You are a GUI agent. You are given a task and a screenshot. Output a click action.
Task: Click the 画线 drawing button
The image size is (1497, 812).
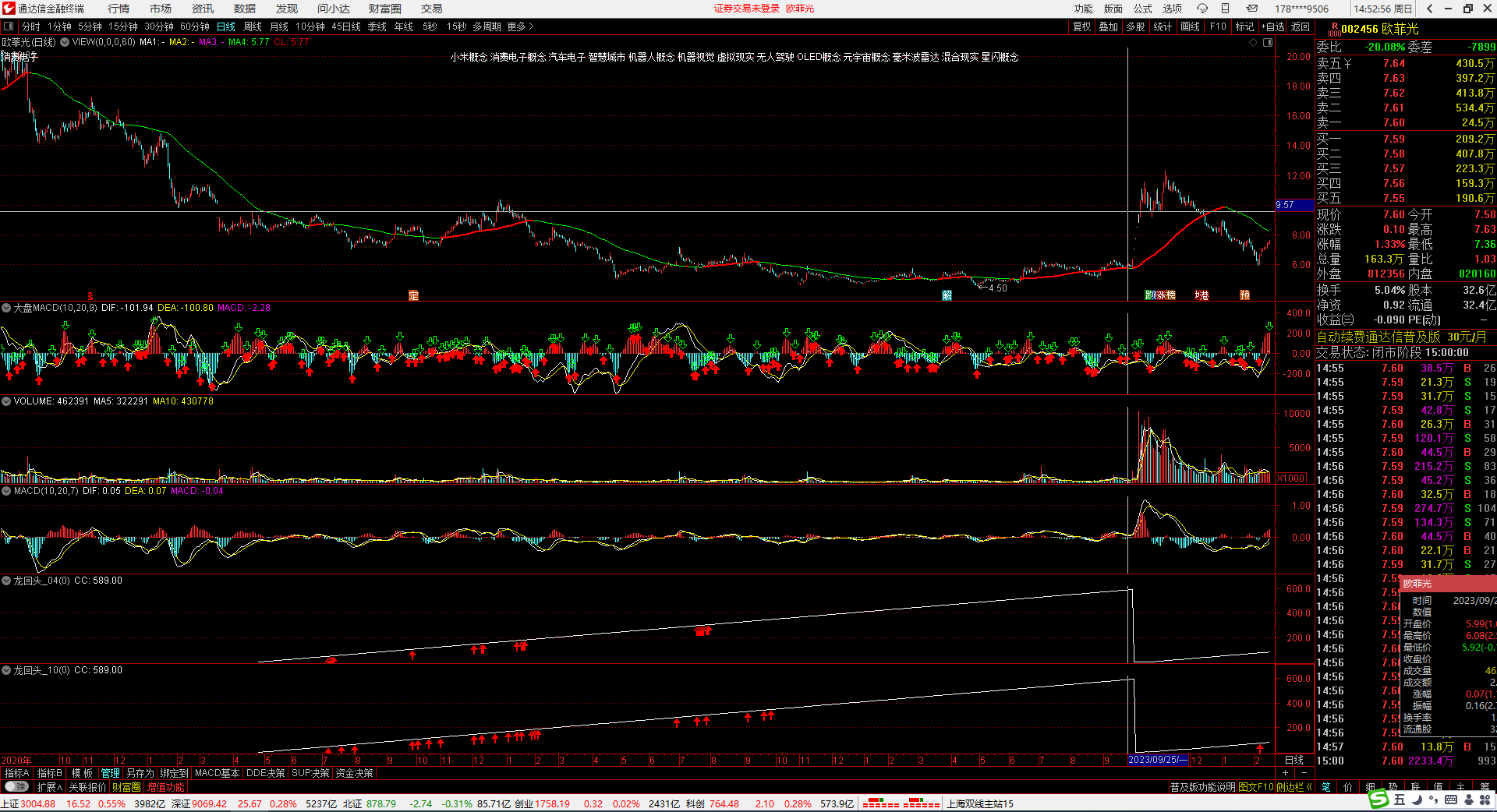(1191, 26)
